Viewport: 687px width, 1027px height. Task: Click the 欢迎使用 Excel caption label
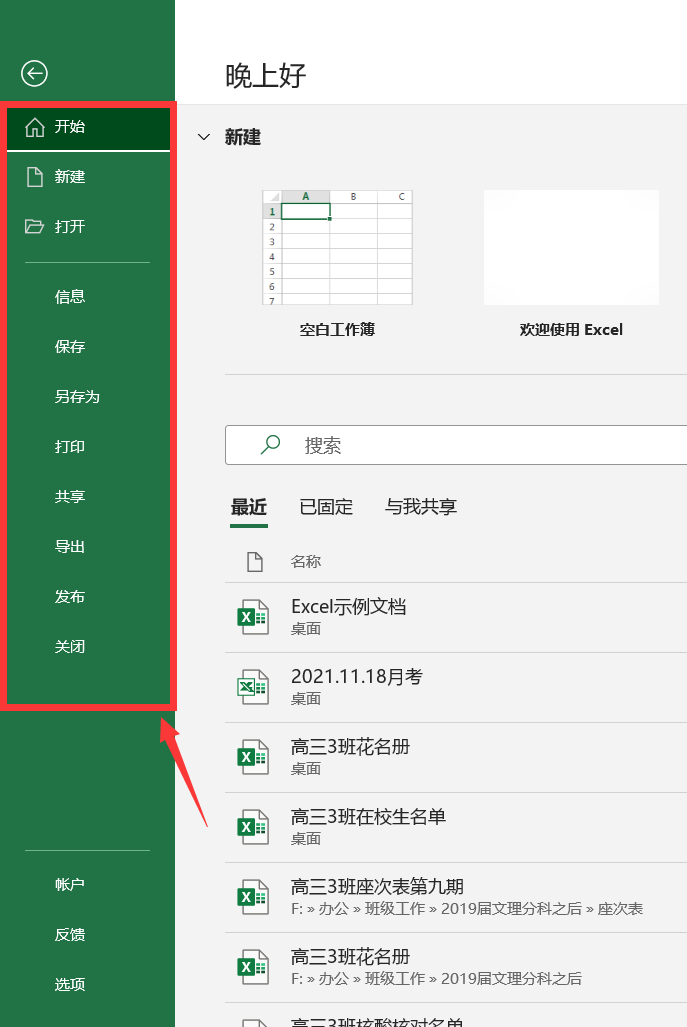571,329
